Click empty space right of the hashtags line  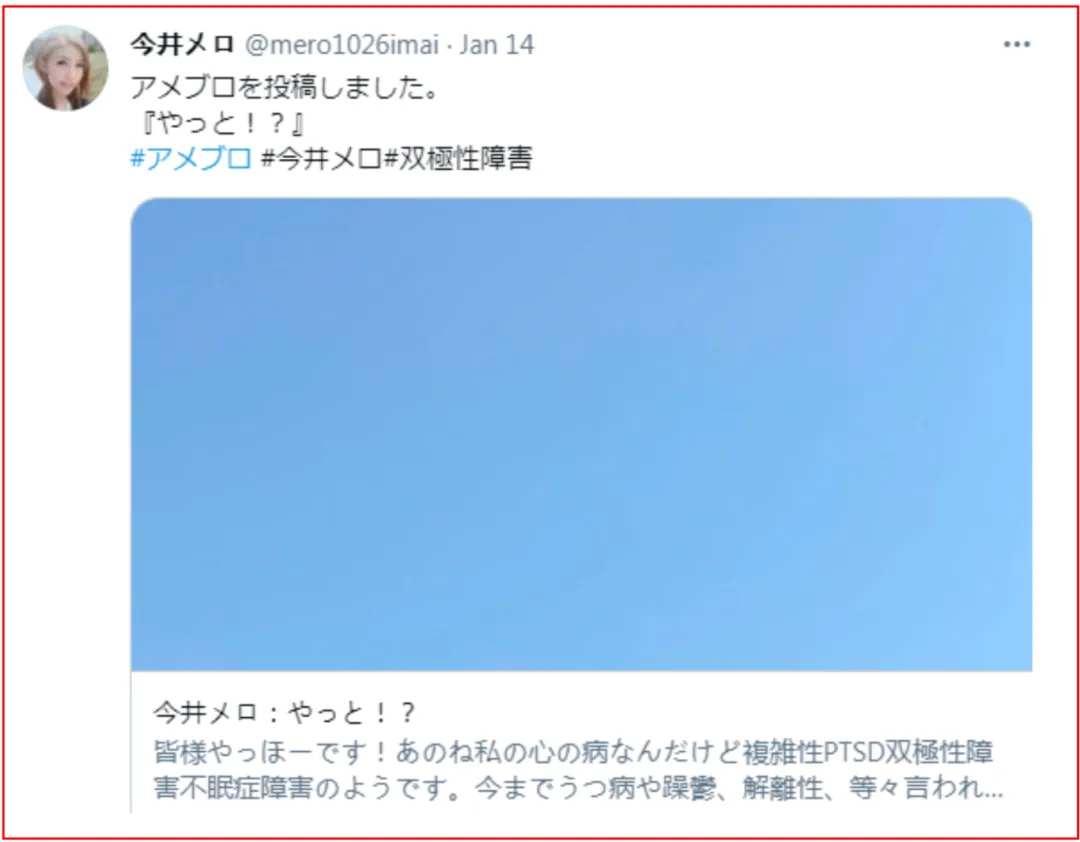(778, 159)
